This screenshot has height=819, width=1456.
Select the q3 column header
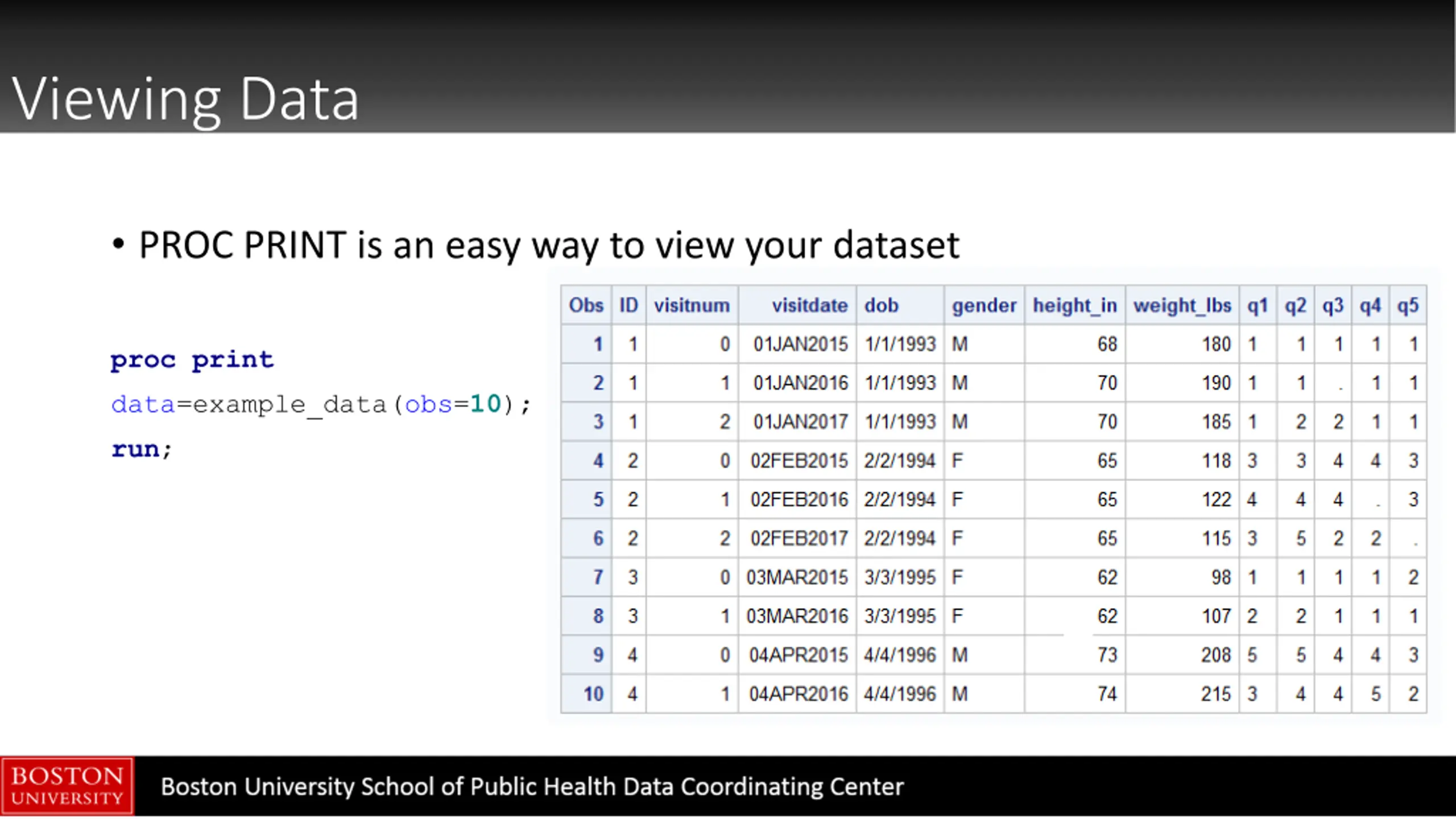click(1333, 305)
